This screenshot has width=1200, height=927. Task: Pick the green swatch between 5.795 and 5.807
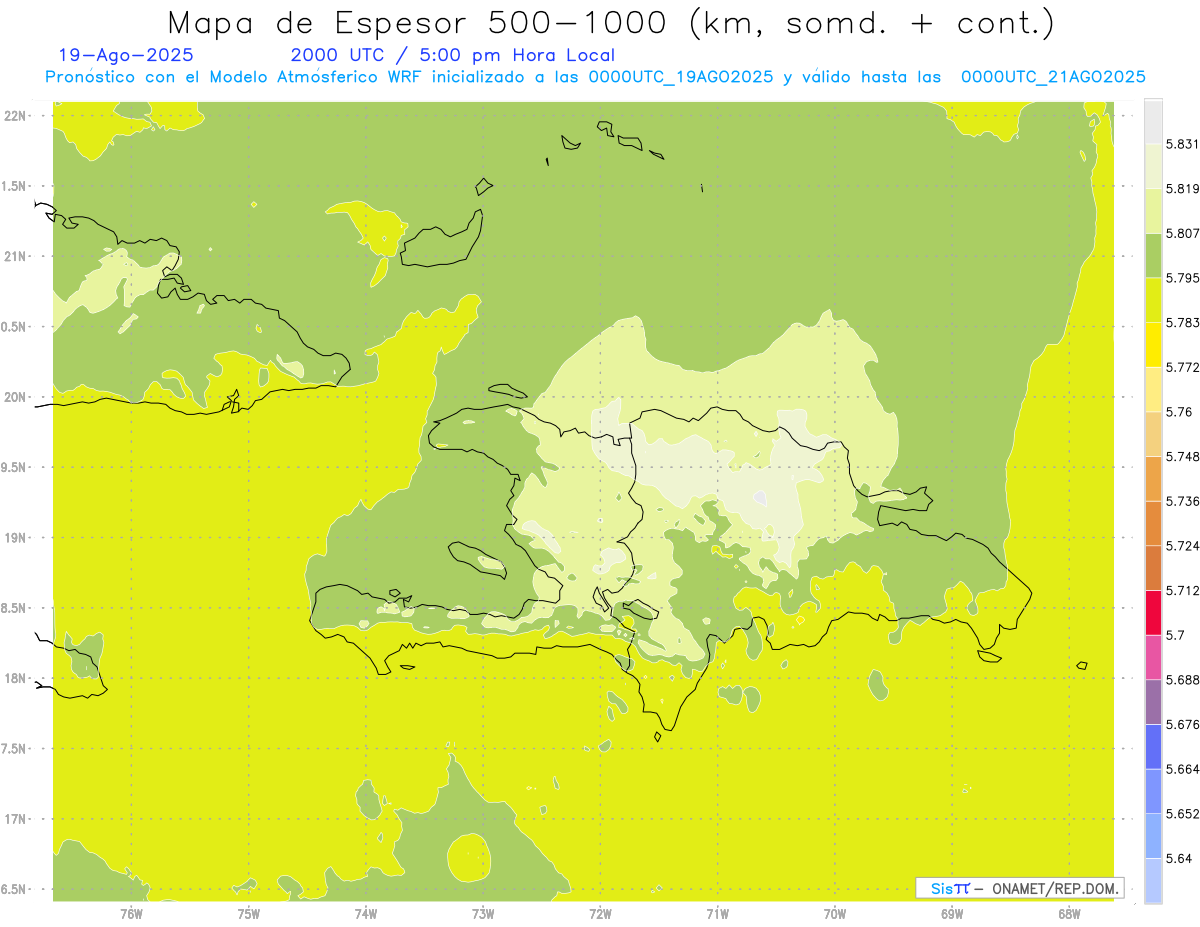[x=1153, y=256]
